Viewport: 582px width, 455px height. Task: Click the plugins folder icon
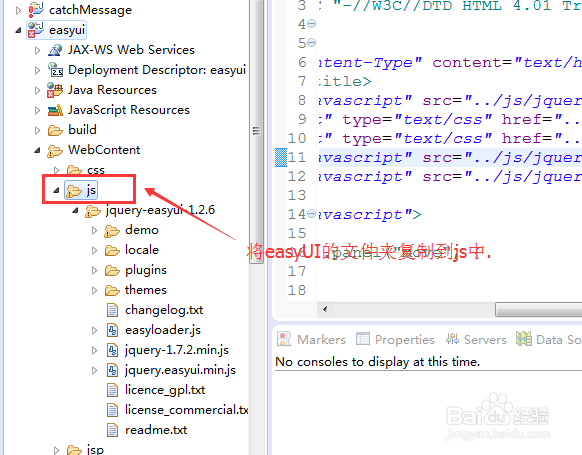[x=112, y=271]
